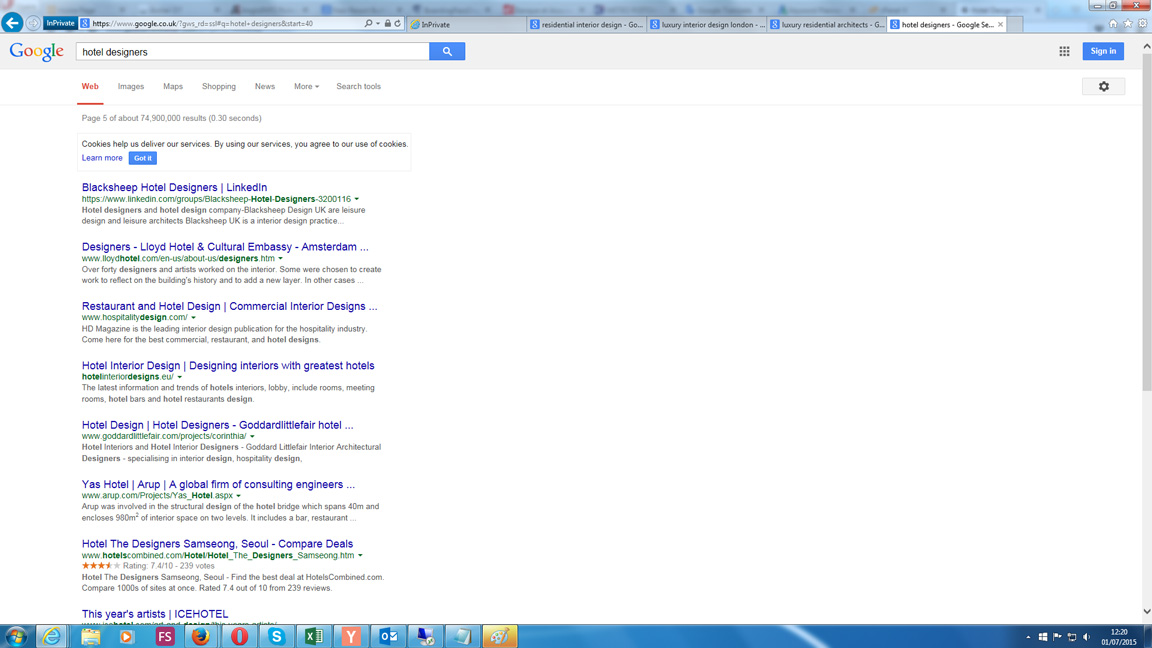Dismiss cookie notice with Got it button
The width and height of the screenshot is (1152, 648).
click(143, 158)
